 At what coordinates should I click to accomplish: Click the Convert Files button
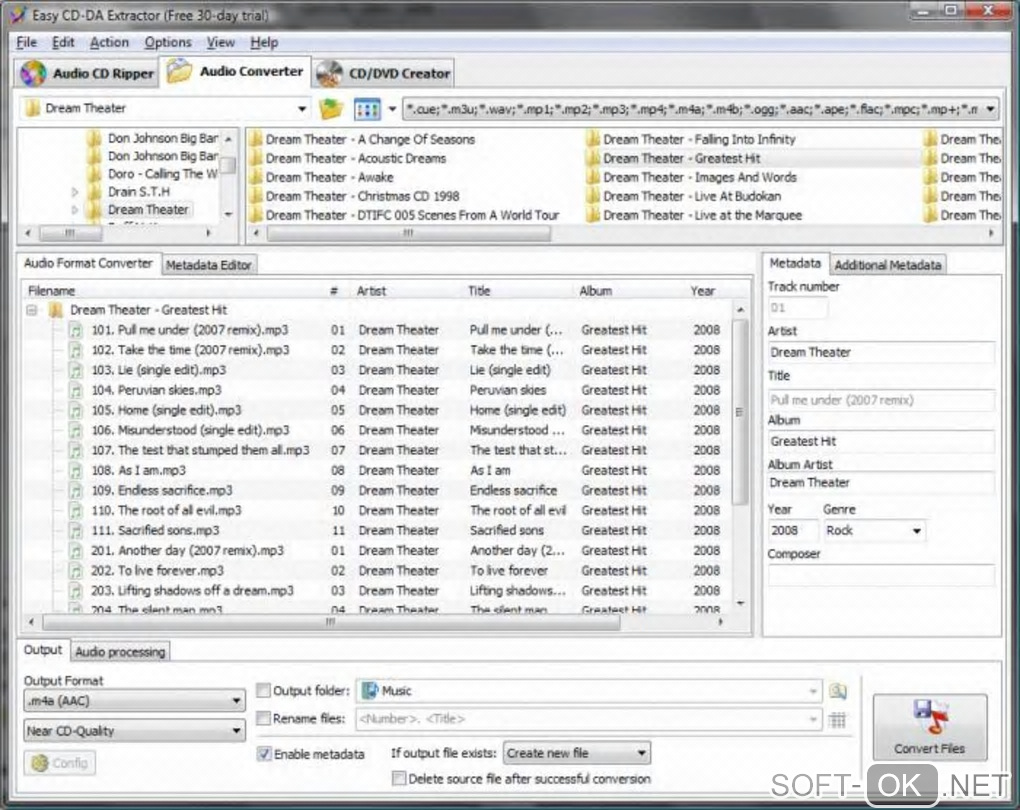929,727
